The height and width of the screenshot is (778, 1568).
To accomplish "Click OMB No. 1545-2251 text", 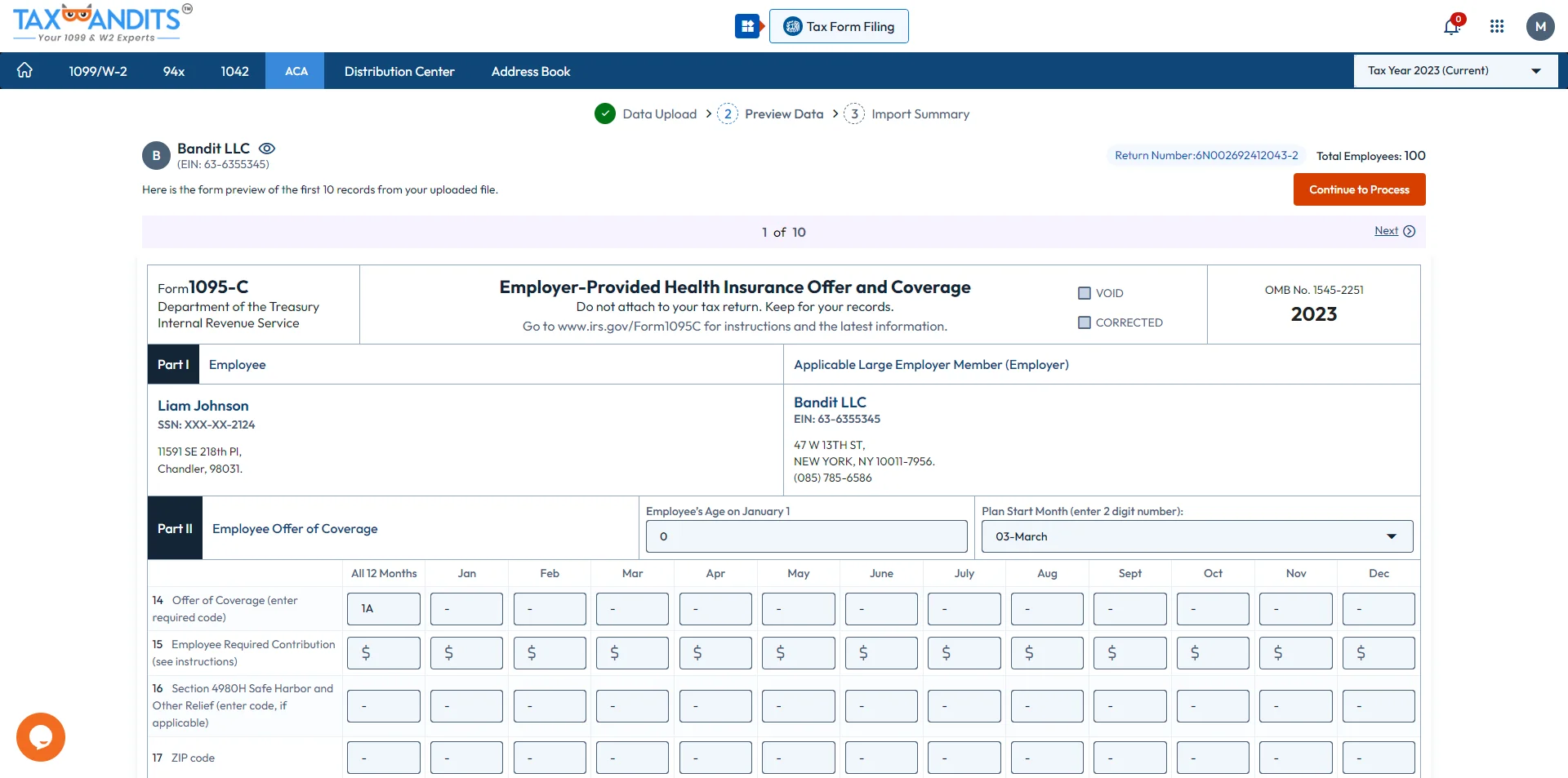I will [1314, 290].
